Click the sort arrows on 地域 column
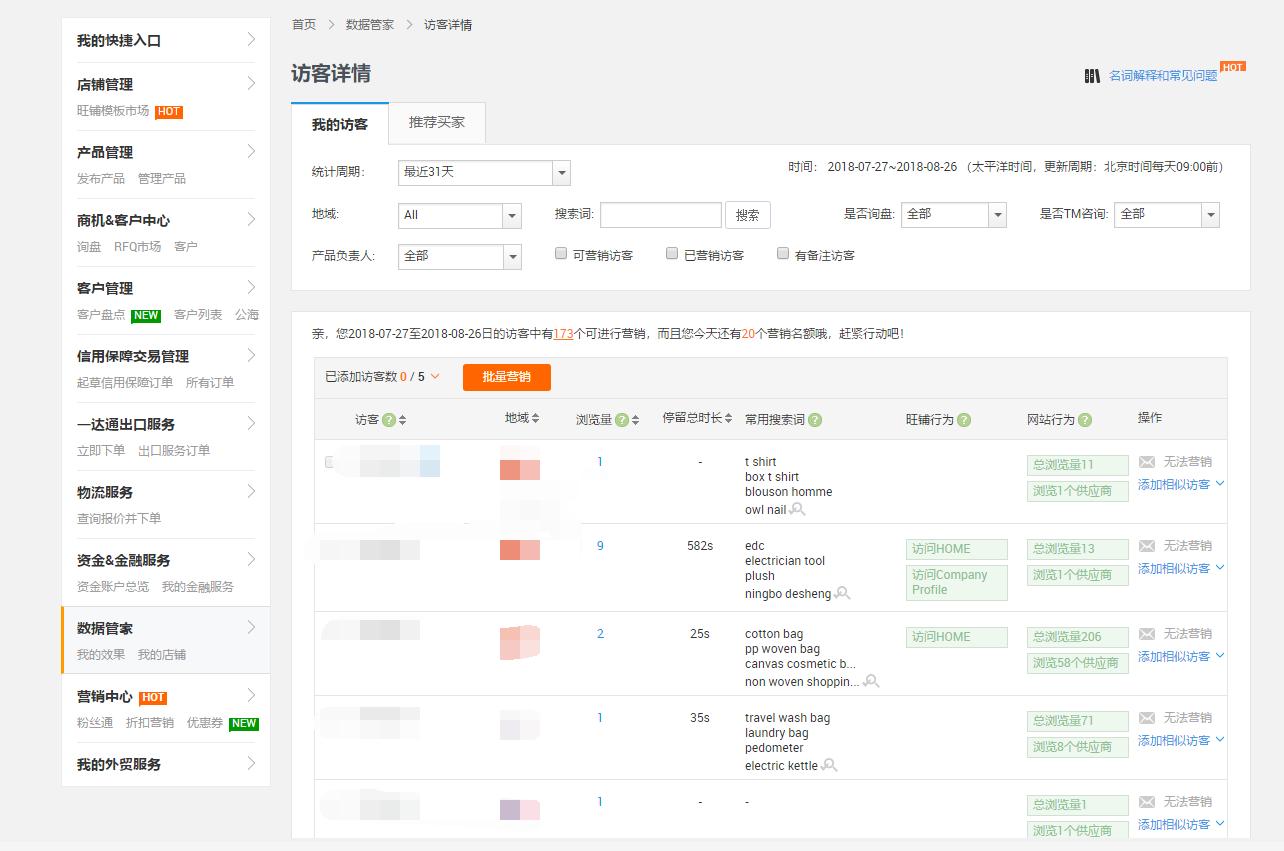Image resolution: width=1284 pixels, height=851 pixels. point(535,417)
